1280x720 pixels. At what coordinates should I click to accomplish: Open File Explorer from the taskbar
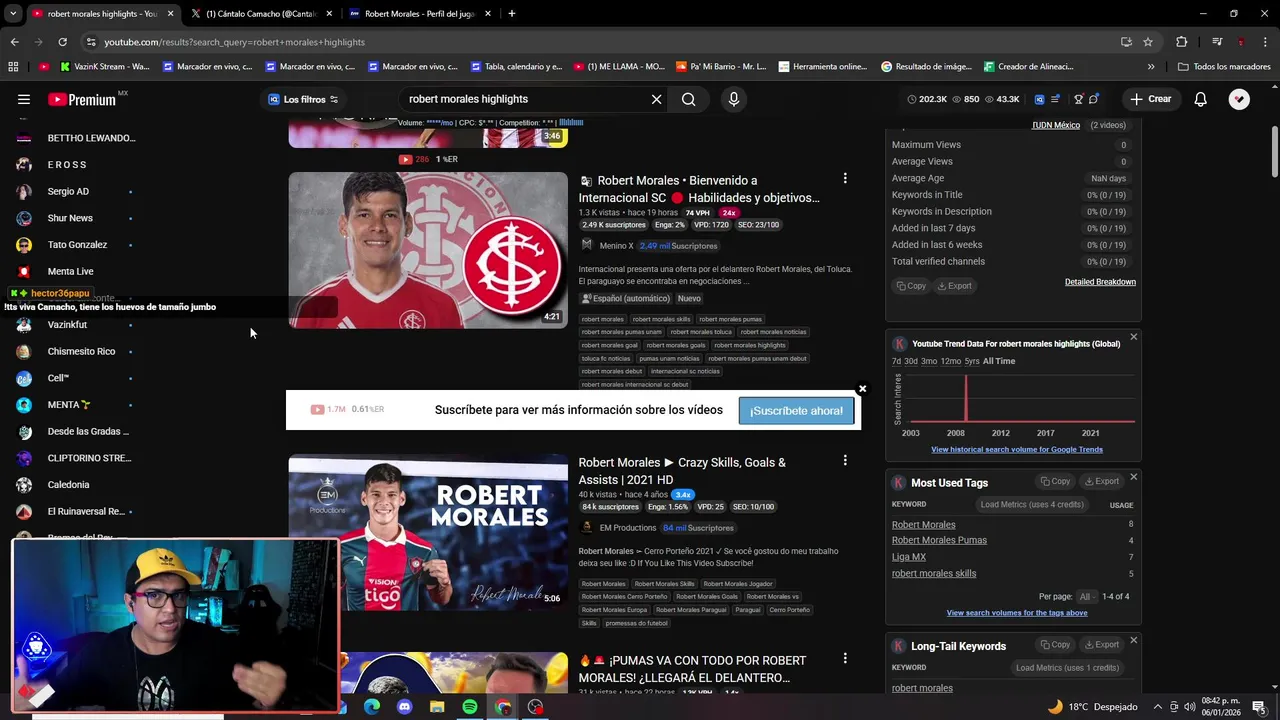coord(437,707)
